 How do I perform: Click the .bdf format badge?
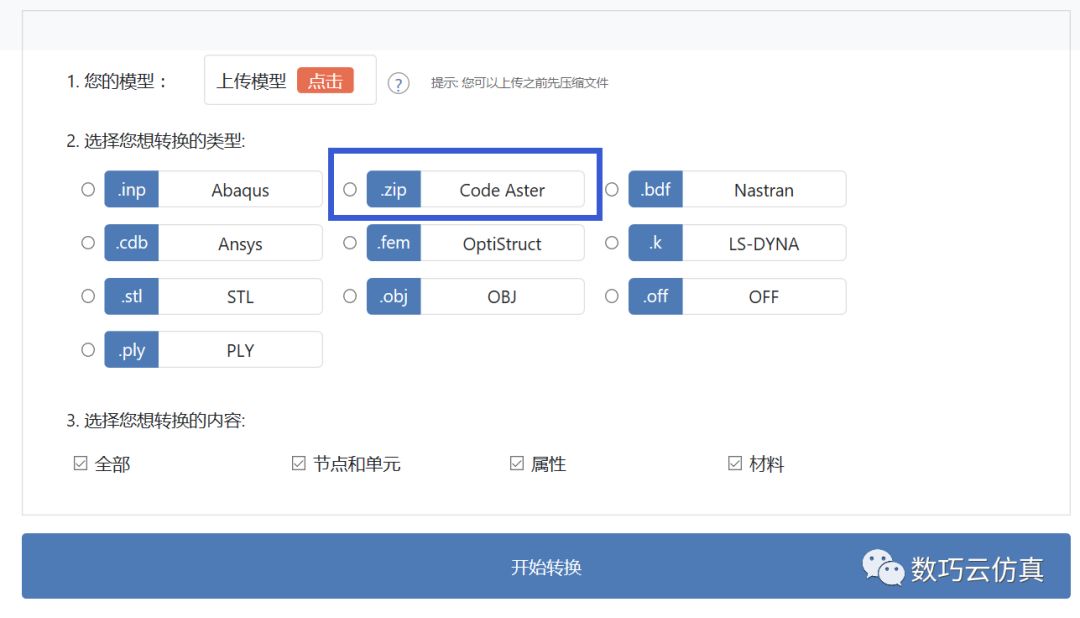pos(655,189)
